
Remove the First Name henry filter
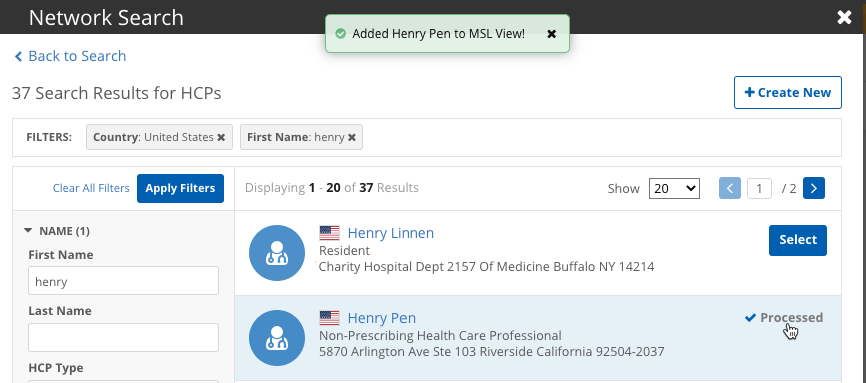click(x=352, y=137)
